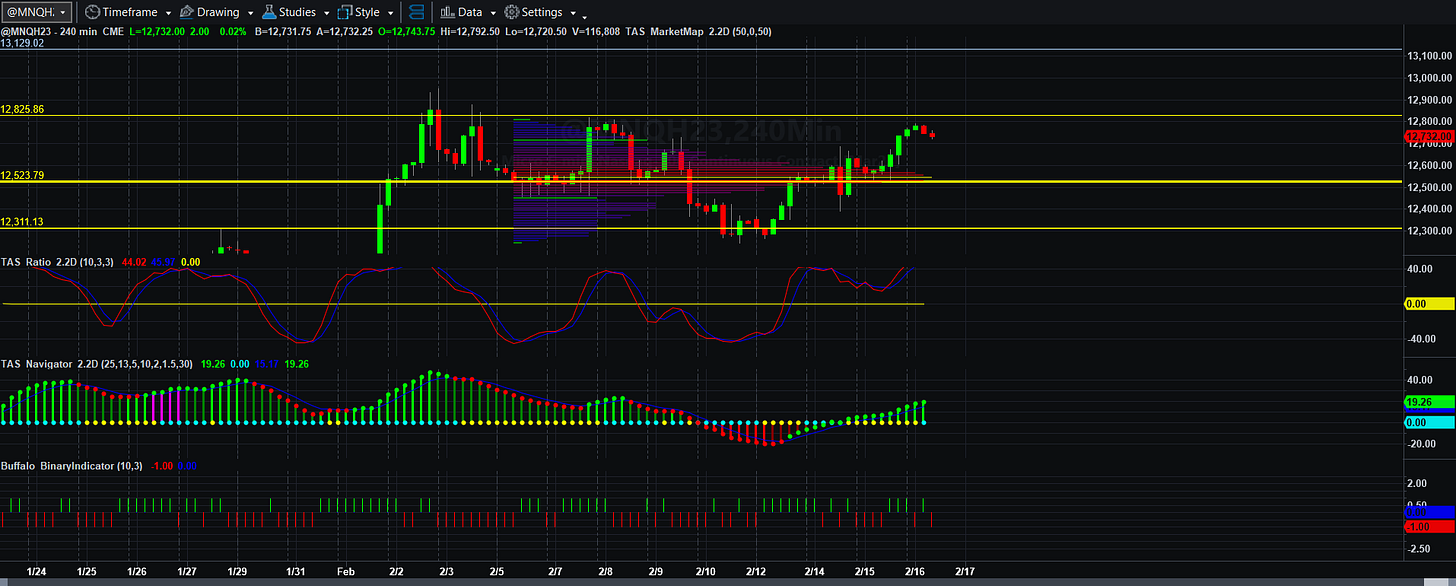Click the Settings gear icon
Screen dimensions: 1456x586
click(x=511, y=12)
